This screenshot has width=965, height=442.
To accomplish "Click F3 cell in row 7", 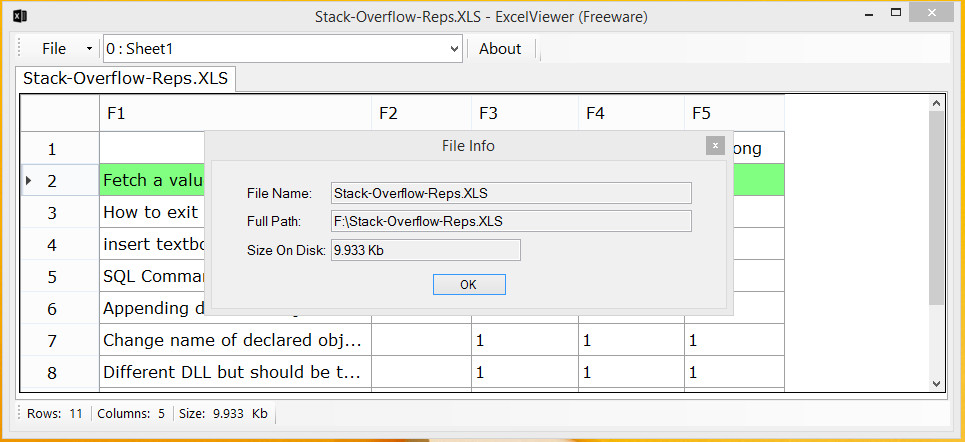I will 525,340.
